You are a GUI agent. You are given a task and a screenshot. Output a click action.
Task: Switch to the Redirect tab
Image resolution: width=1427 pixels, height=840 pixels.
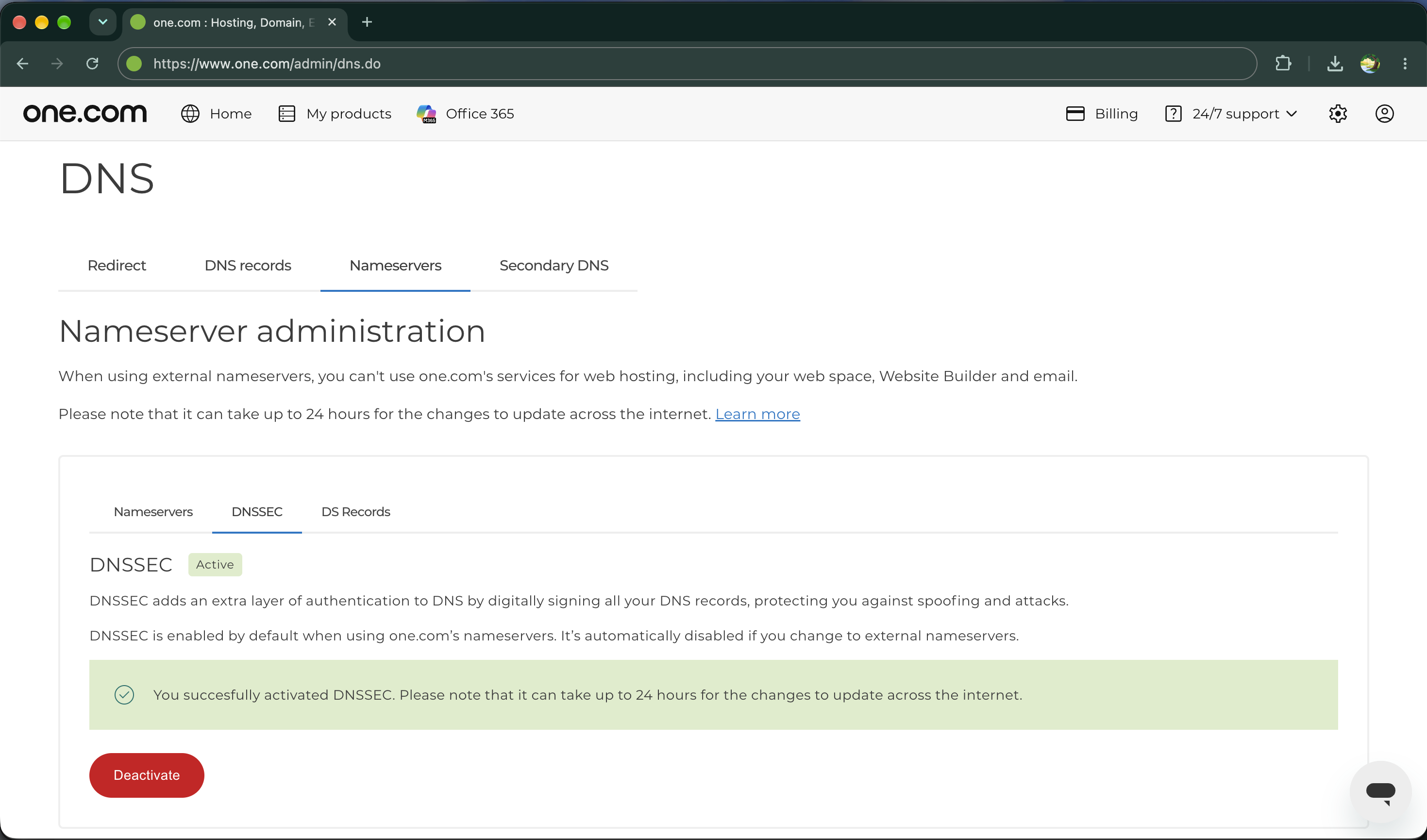coord(117,266)
